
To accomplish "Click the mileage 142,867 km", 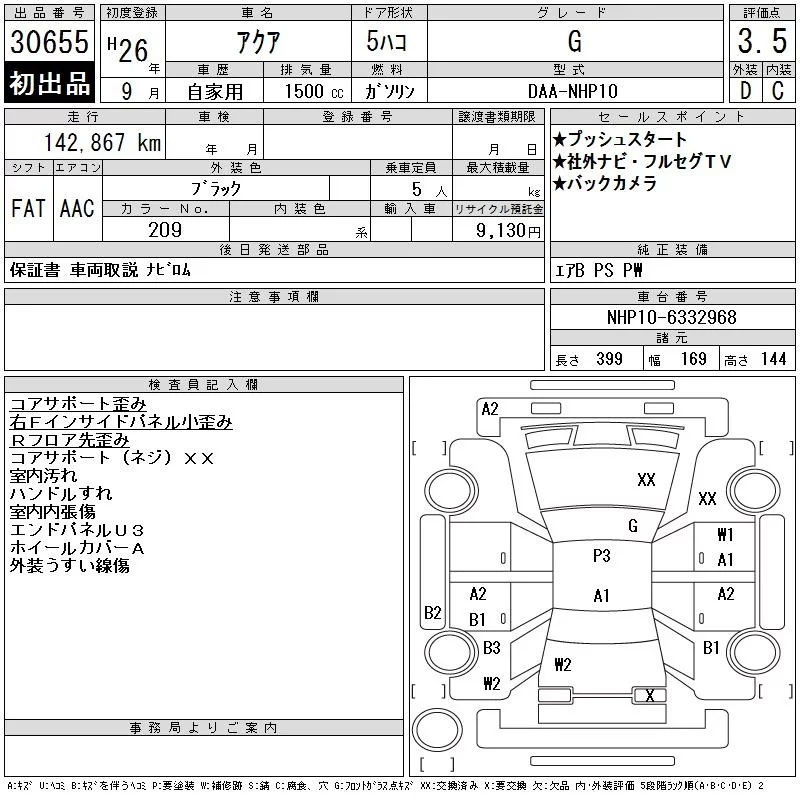I will 102,142.
